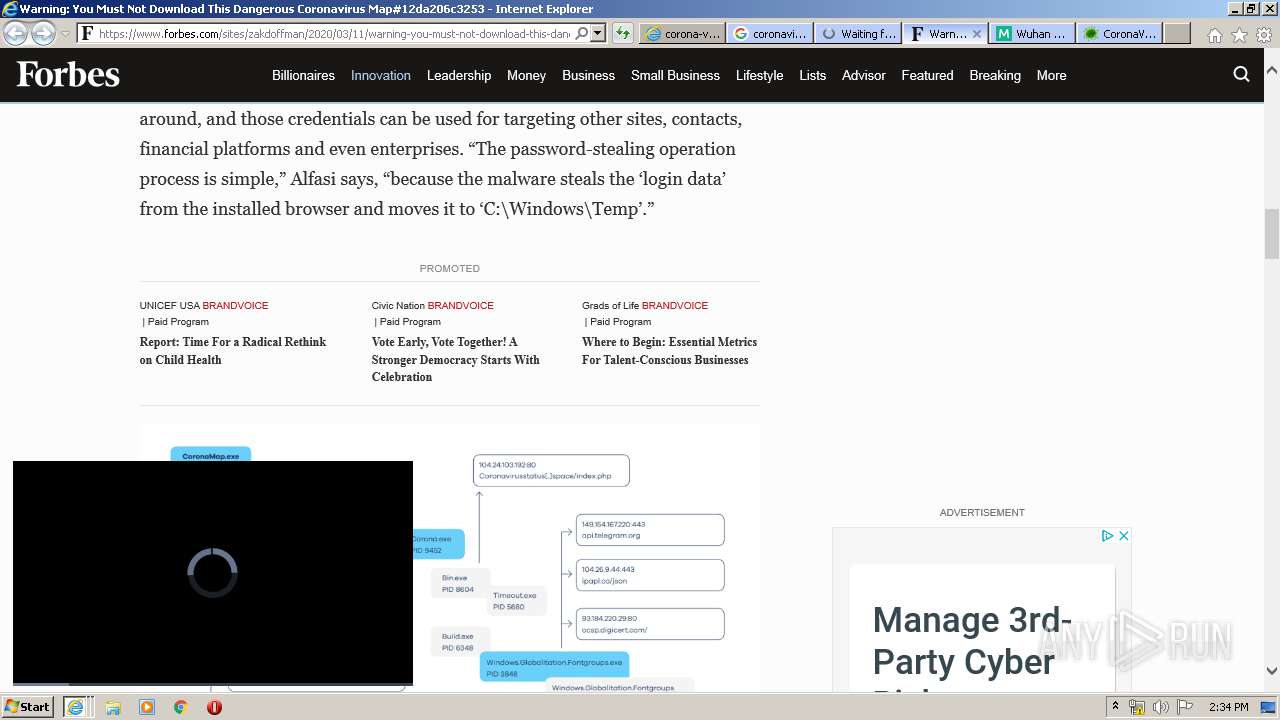
Task: Switch to the 'corona-v...' tab
Action: pyautogui.click(x=683, y=33)
